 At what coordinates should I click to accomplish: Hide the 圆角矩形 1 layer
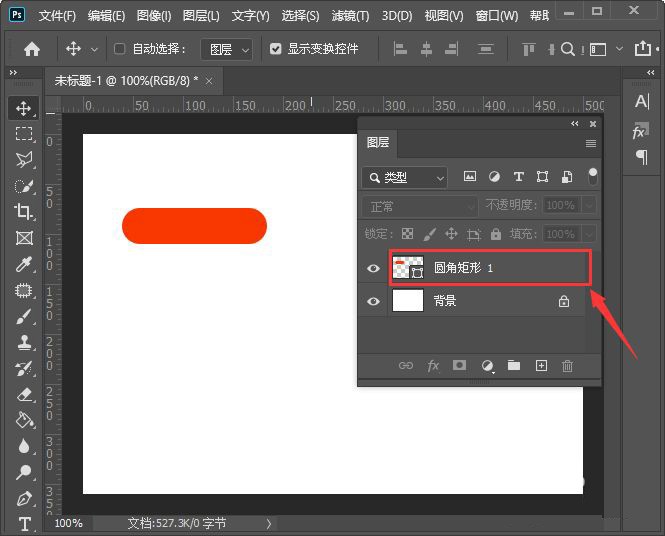click(x=373, y=268)
